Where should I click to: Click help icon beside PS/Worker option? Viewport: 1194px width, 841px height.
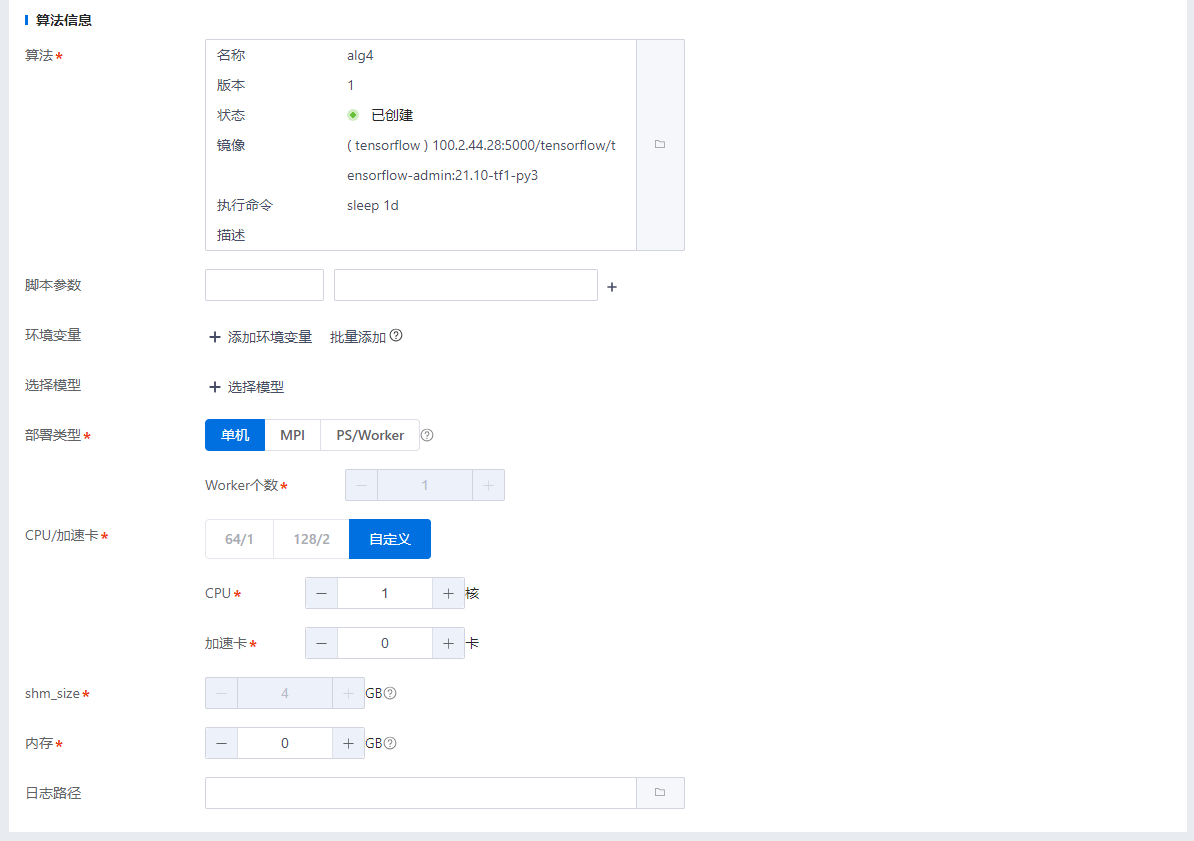(427, 435)
